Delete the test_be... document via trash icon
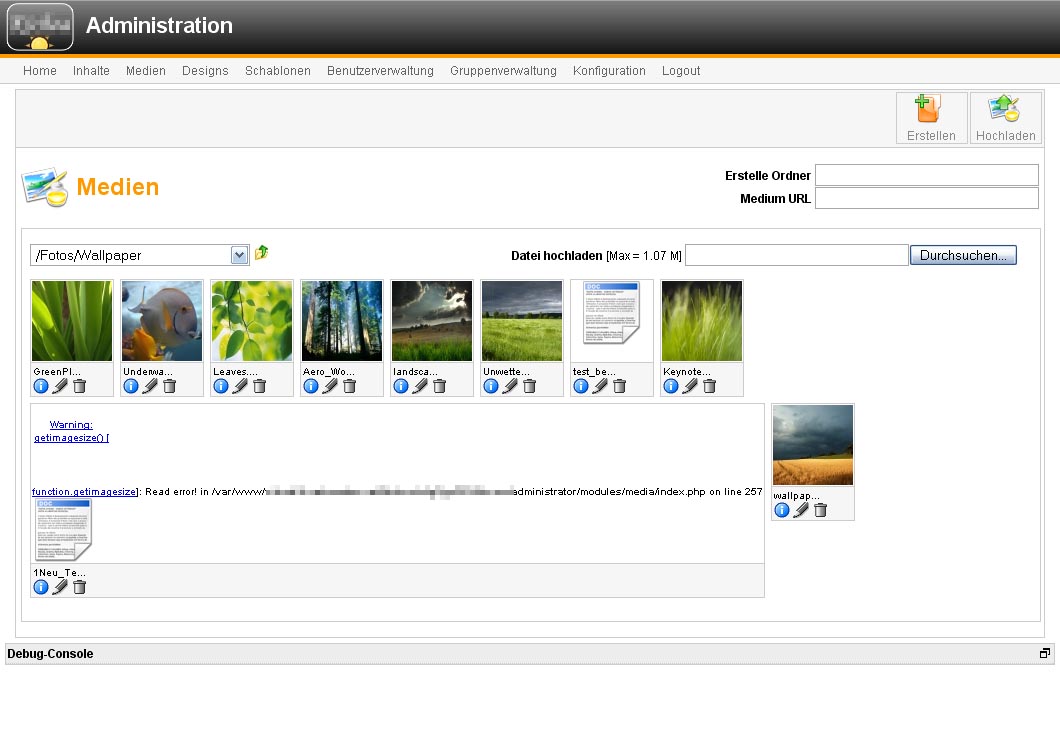Image resolution: width=1060 pixels, height=752 pixels. tap(619, 386)
